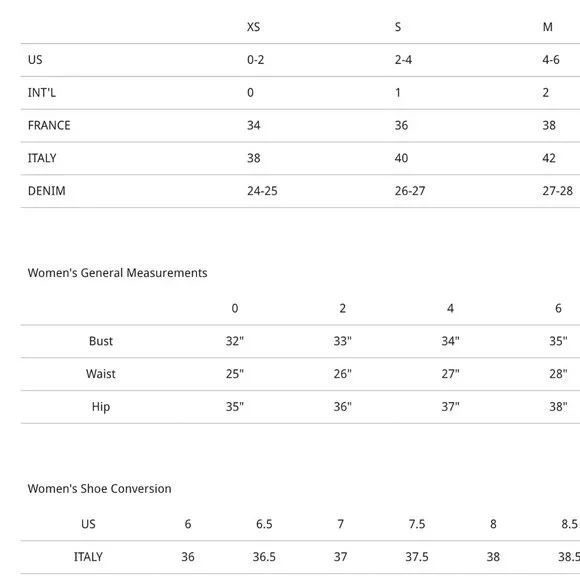Image resolution: width=580 pixels, height=580 pixels.
Task: Select the M column header
Action: (547, 27)
